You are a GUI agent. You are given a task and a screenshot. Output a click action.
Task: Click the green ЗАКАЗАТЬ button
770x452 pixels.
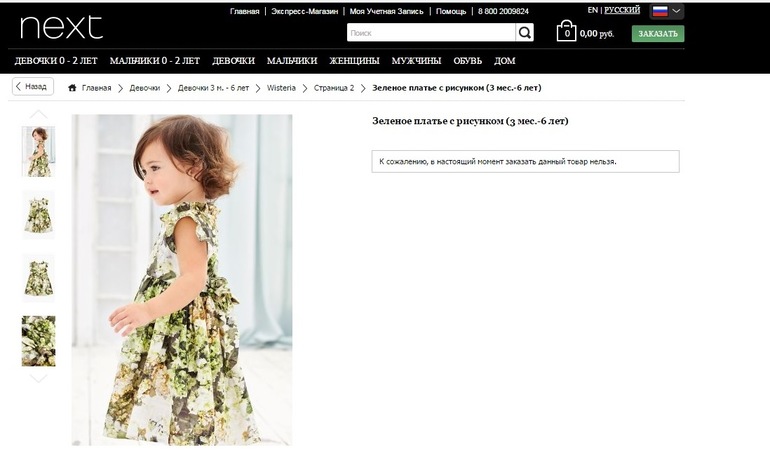point(657,33)
